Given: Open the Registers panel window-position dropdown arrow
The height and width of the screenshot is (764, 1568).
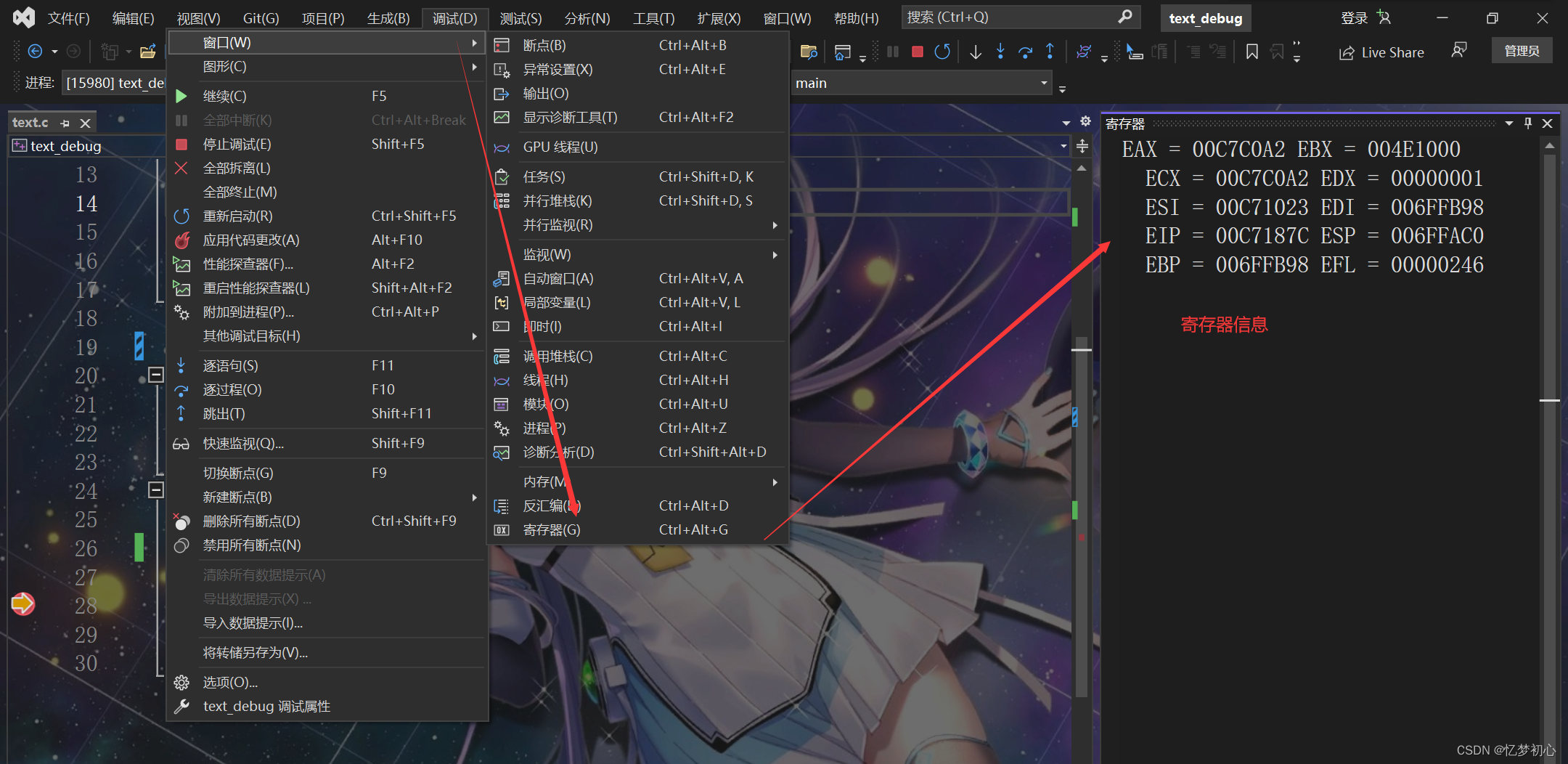Looking at the screenshot, I should coord(1509,123).
